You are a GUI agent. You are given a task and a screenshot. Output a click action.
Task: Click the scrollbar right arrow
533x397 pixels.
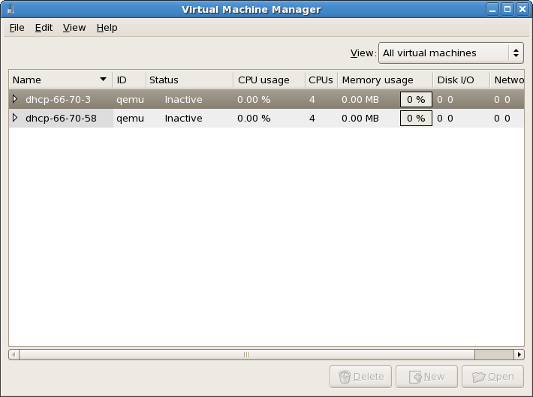519,355
